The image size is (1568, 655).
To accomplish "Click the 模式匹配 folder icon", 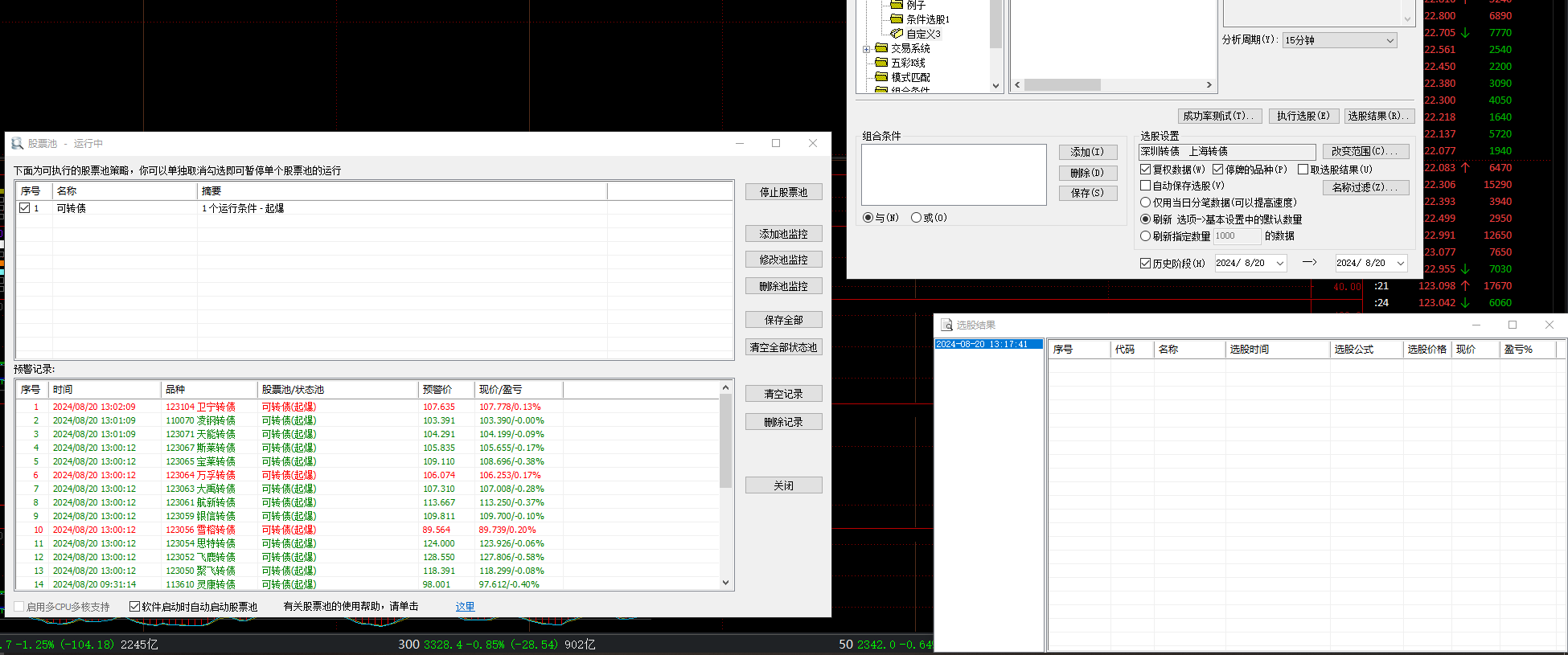I will [881, 77].
